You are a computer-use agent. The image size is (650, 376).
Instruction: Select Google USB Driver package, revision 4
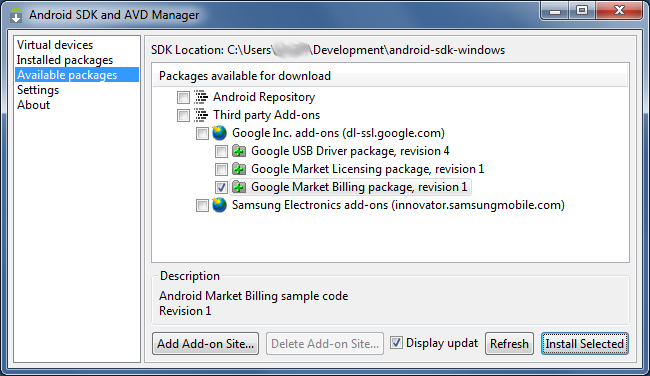click(x=350, y=151)
